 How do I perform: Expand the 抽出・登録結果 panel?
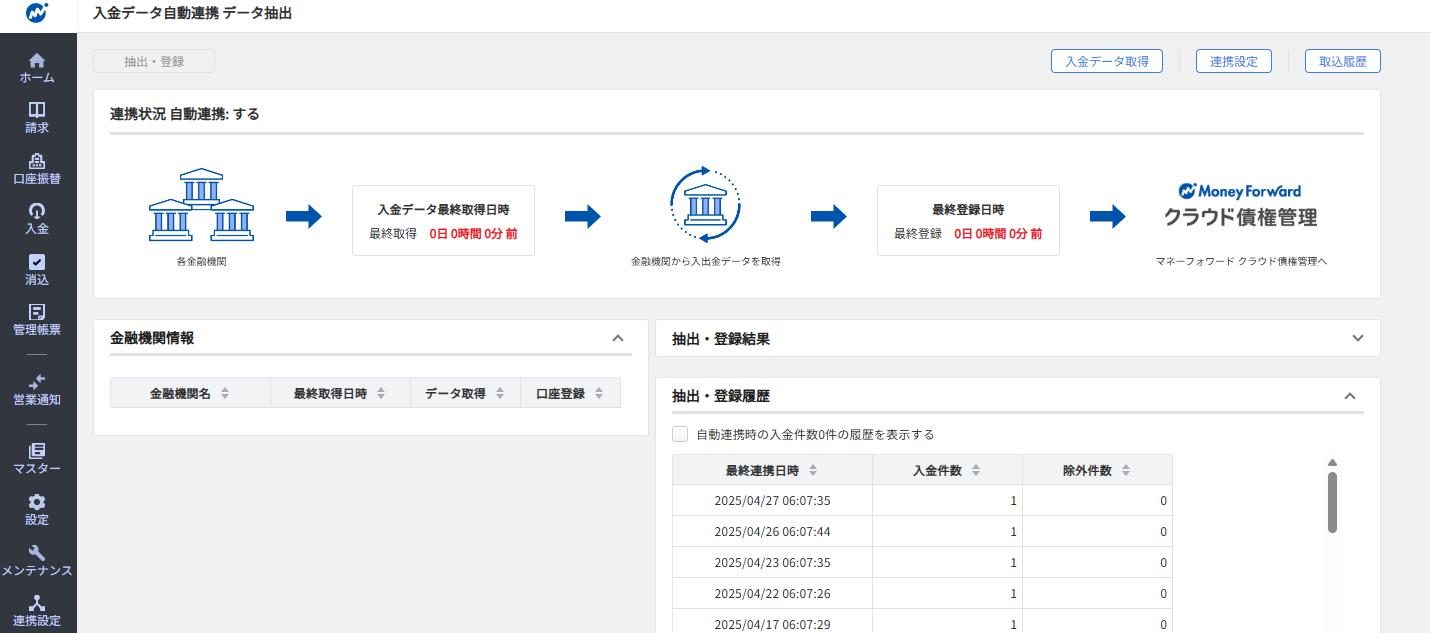1357,338
